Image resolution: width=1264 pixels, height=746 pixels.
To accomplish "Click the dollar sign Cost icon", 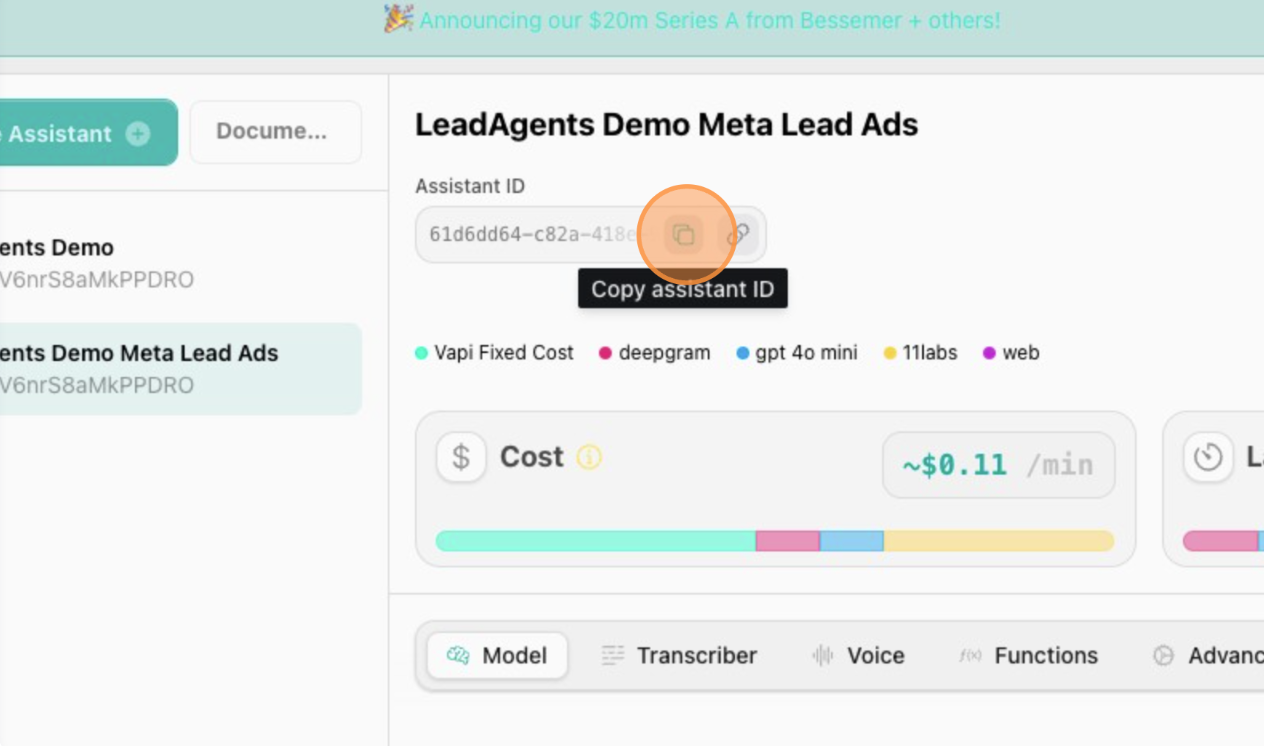I will pos(461,457).
